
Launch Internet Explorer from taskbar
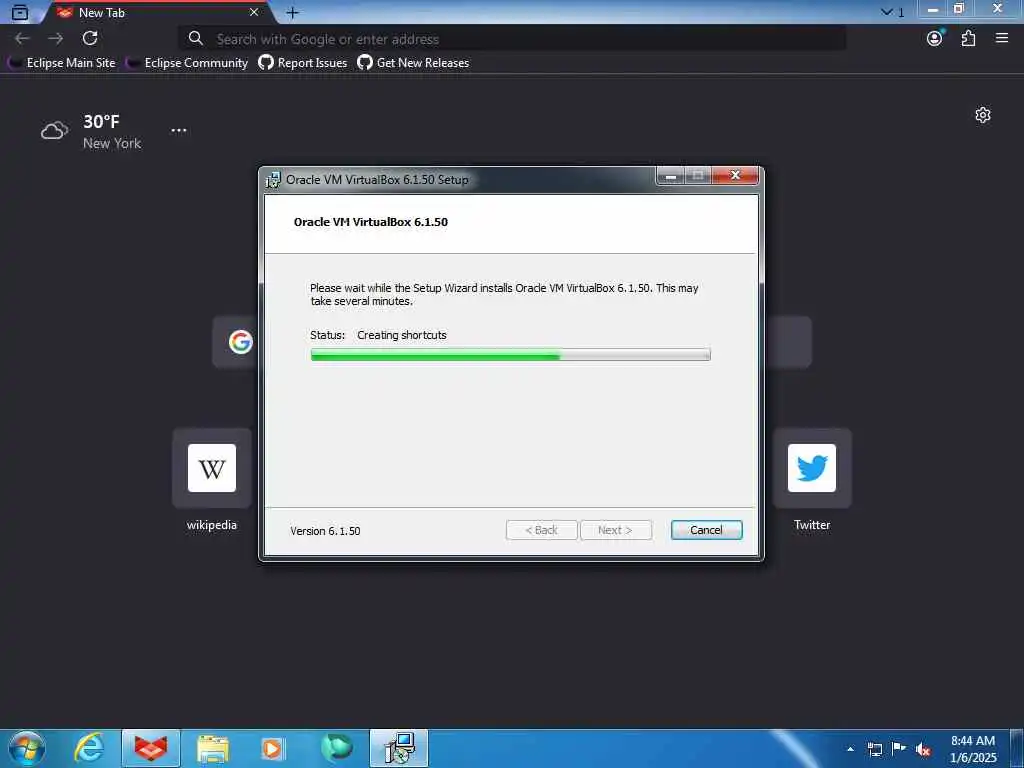tap(89, 748)
